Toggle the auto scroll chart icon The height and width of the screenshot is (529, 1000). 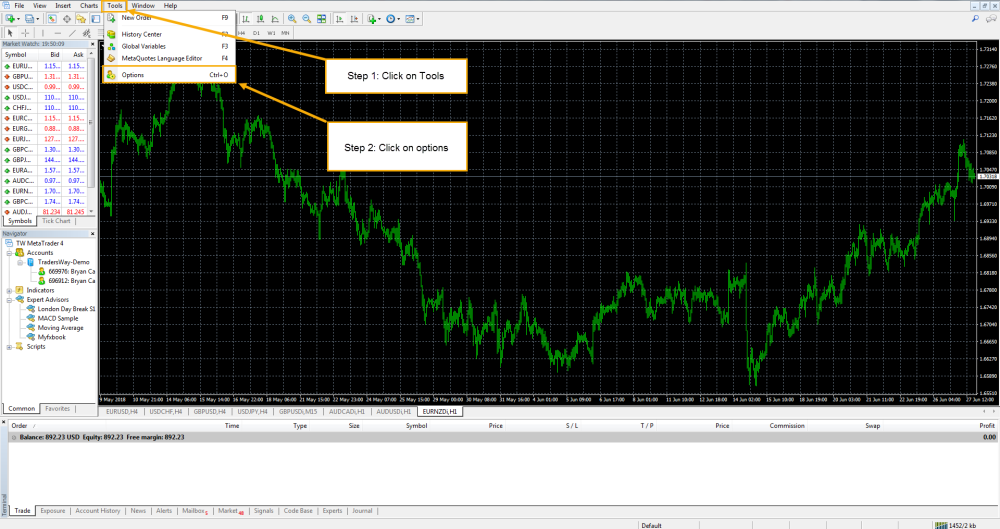[x=339, y=19]
